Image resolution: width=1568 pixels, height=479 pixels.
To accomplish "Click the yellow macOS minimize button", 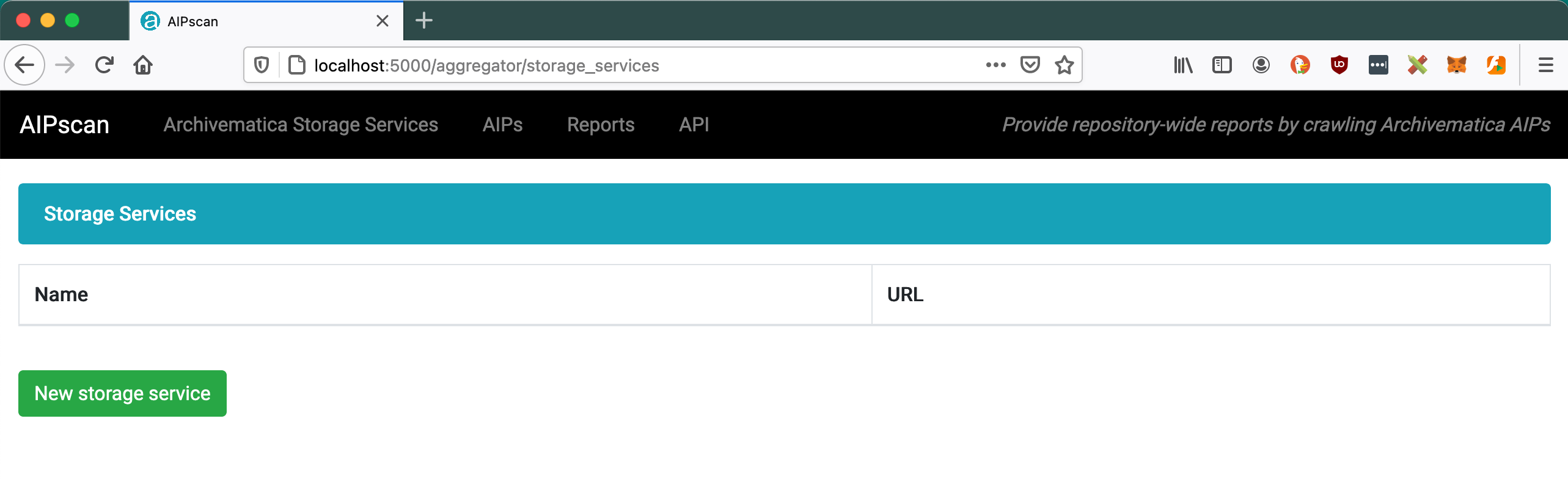I will (48, 20).
